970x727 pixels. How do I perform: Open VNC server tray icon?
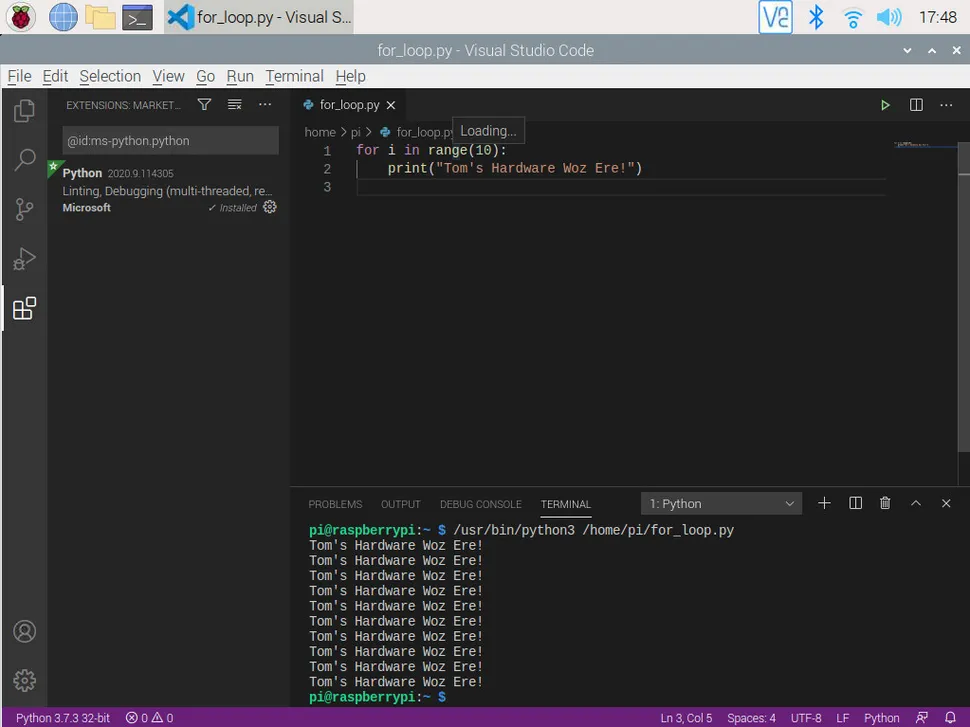[775, 17]
